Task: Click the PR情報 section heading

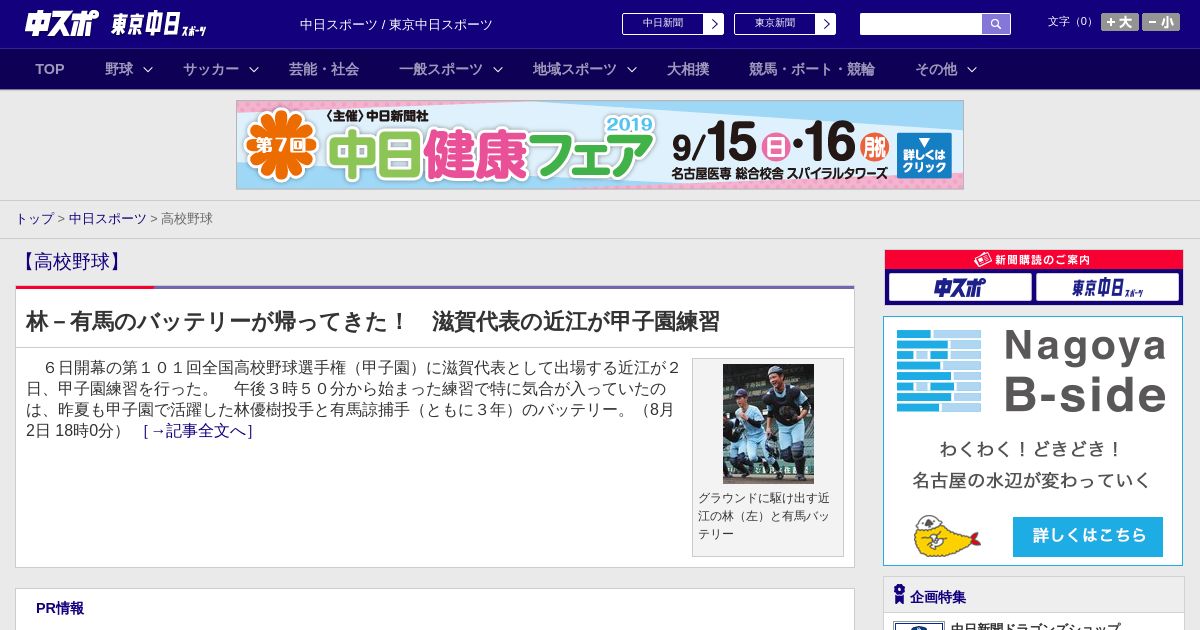Action: [60, 608]
